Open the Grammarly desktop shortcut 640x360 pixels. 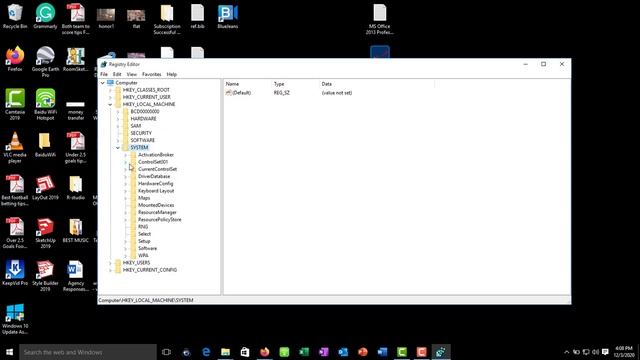(x=45, y=16)
